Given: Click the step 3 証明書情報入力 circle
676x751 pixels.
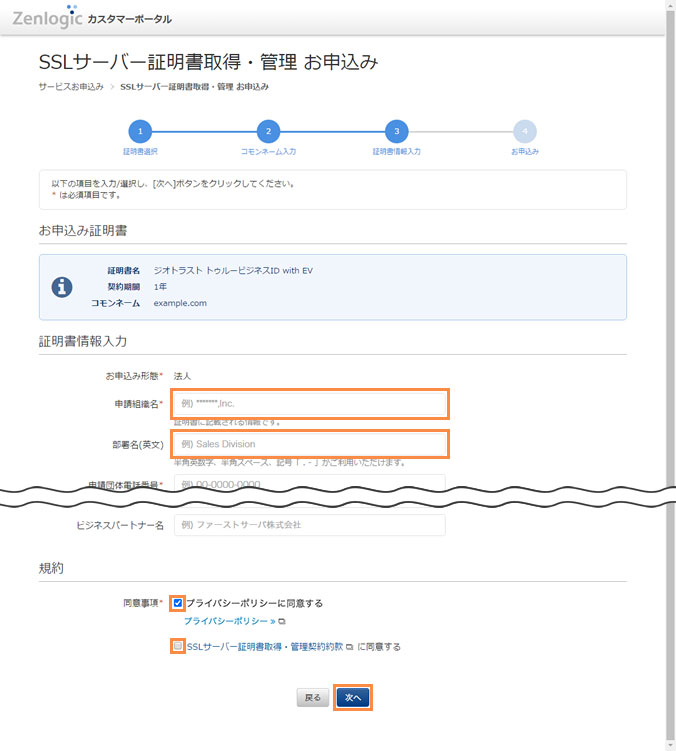Looking at the screenshot, I should [x=397, y=131].
